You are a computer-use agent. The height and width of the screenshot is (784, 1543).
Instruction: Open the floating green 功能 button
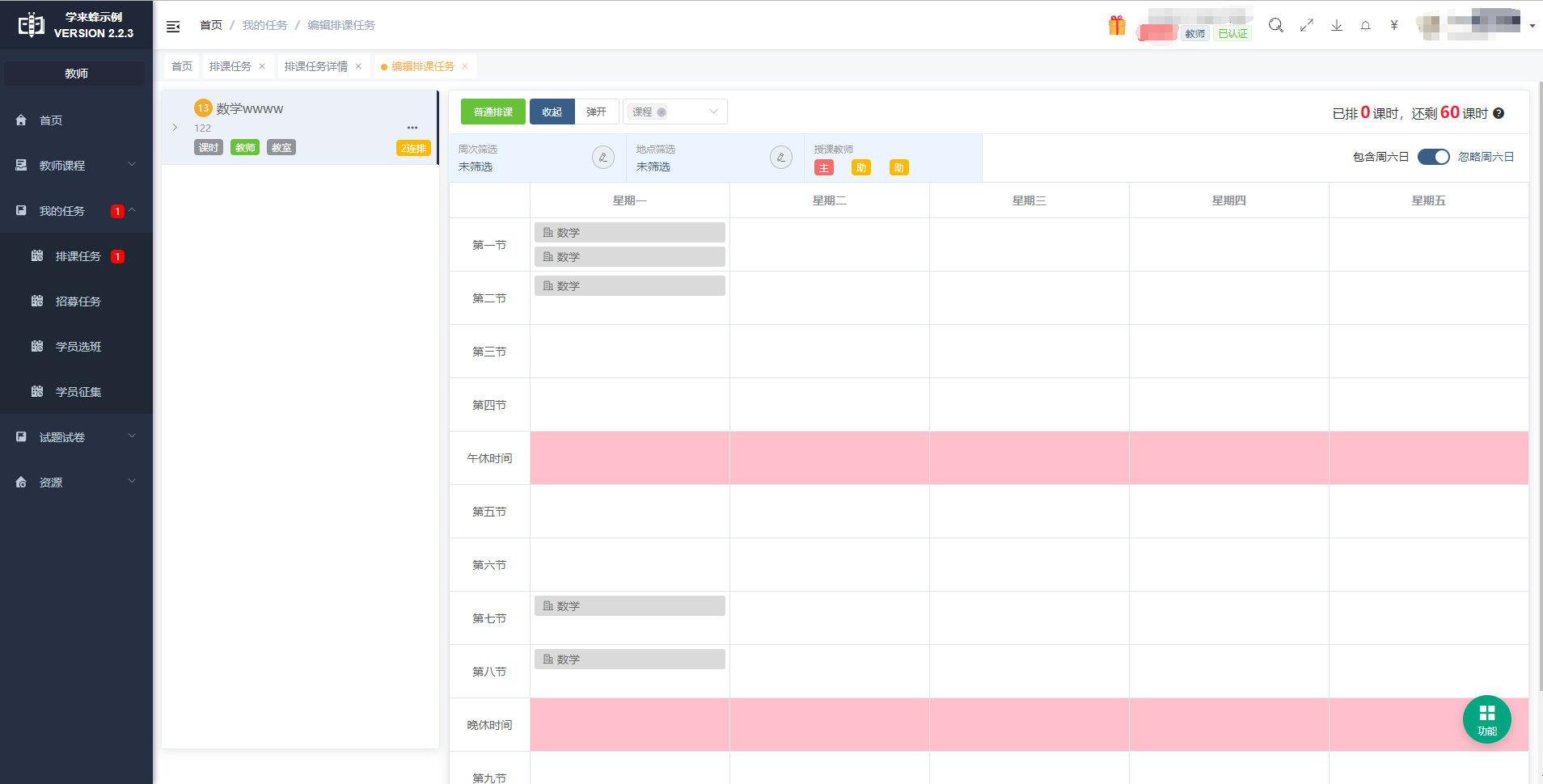pos(1486,719)
